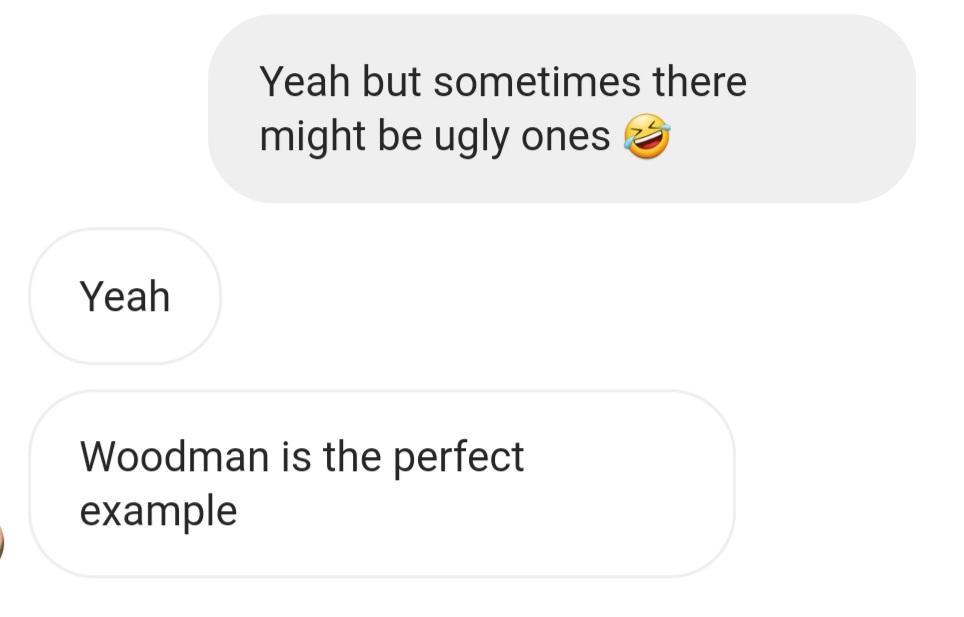This screenshot has width=964, height=617.
Task: Click the word "Woodman" in the last message
Action: point(174,457)
